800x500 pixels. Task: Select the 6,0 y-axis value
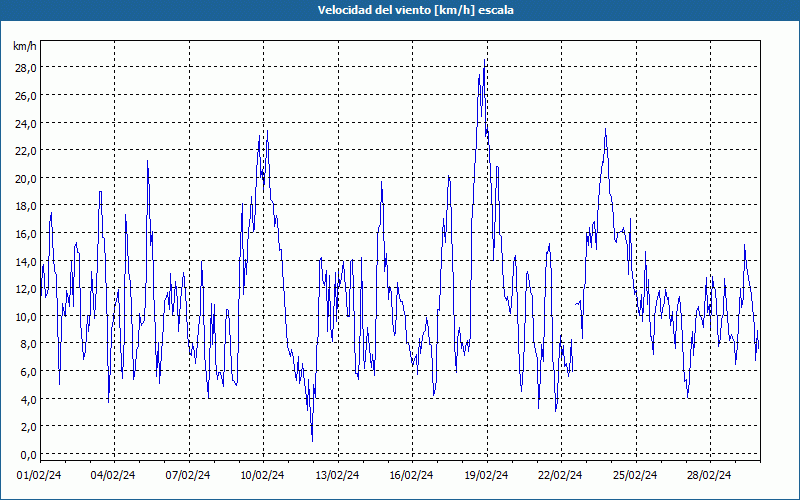click(28, 371)
